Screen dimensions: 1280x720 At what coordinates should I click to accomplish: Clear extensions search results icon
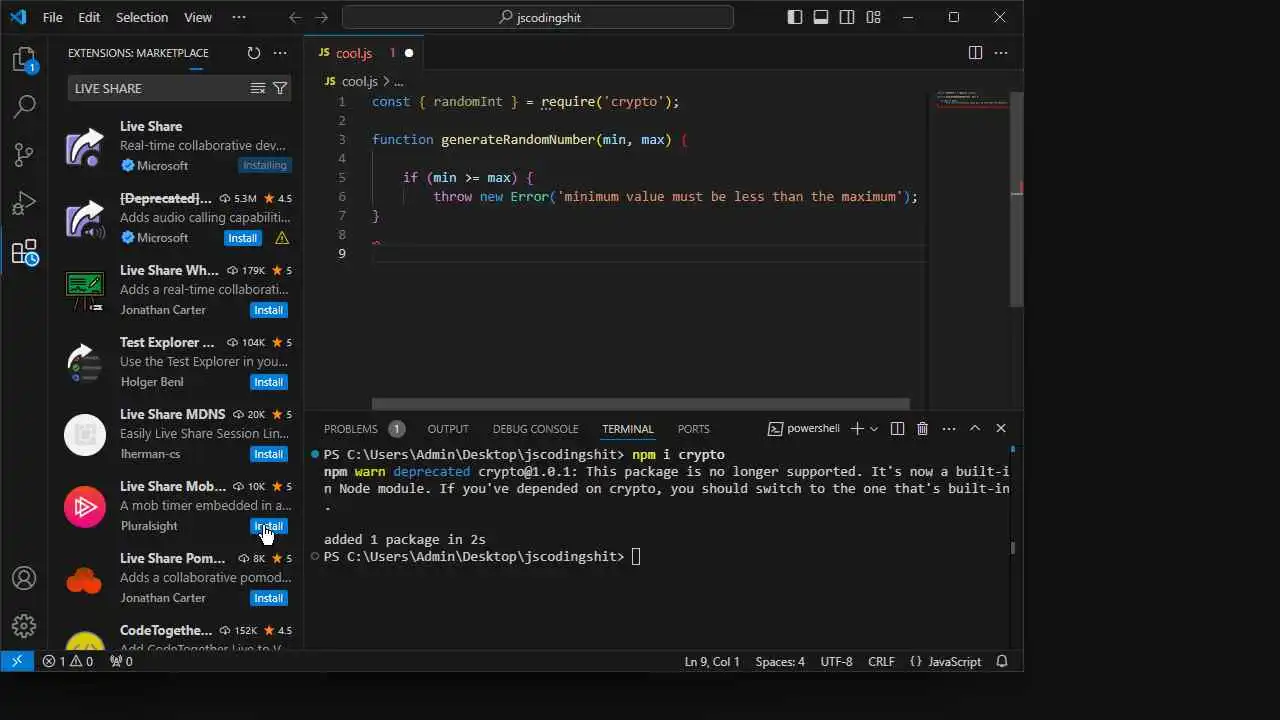point(257,88)
